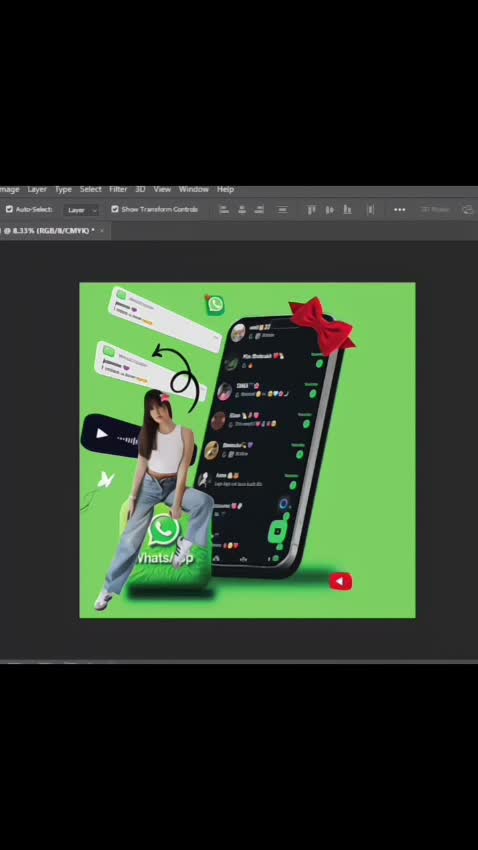Click the phone mockup on the canvas

coord(269,447)
